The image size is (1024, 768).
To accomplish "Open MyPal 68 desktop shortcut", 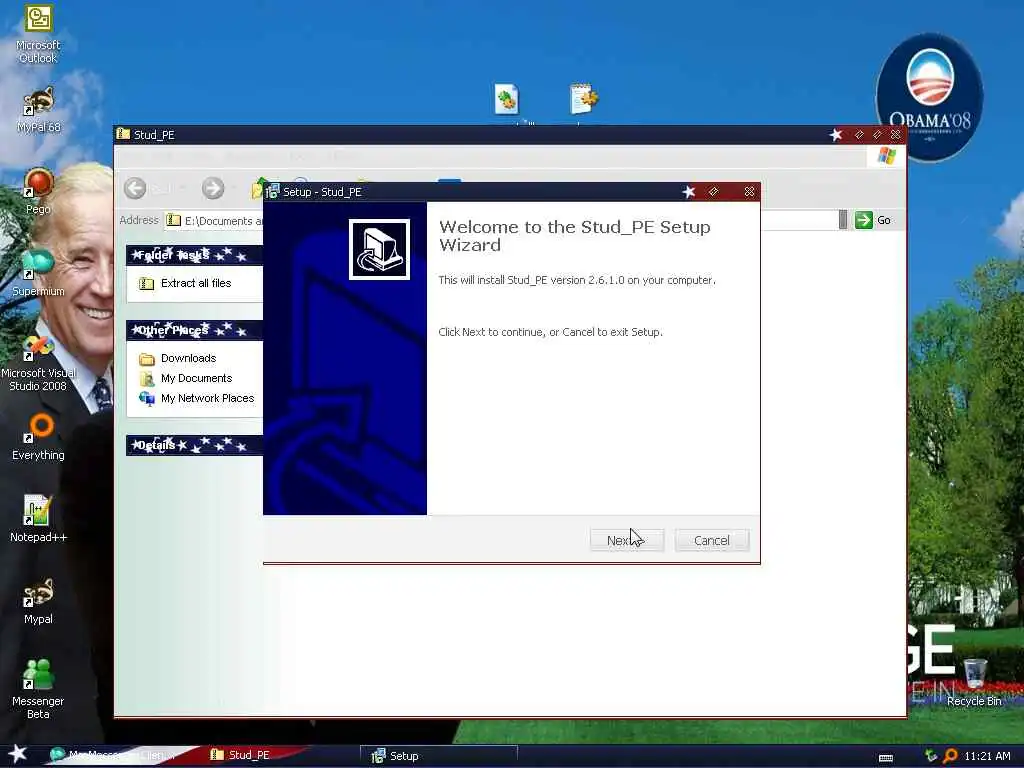I will coord(38,110).
